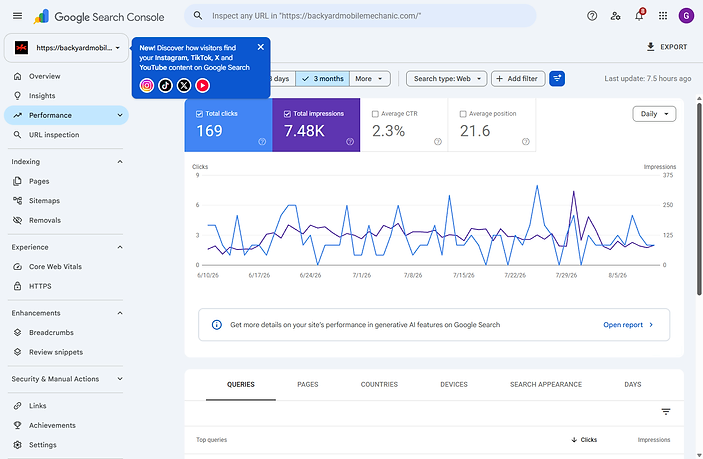Open Removals in the sidebar
703x459 pixels.
click(x=66, y=221)
